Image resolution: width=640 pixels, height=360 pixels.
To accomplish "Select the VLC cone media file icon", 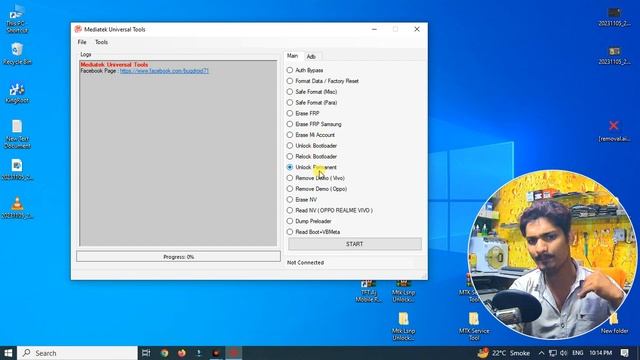I will pos(17,207).
